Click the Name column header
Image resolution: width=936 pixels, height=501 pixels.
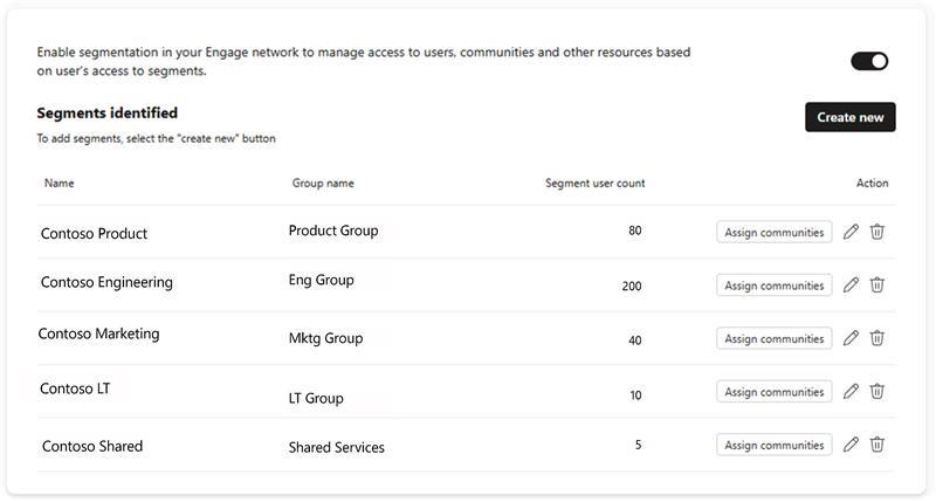coord(58,183)
